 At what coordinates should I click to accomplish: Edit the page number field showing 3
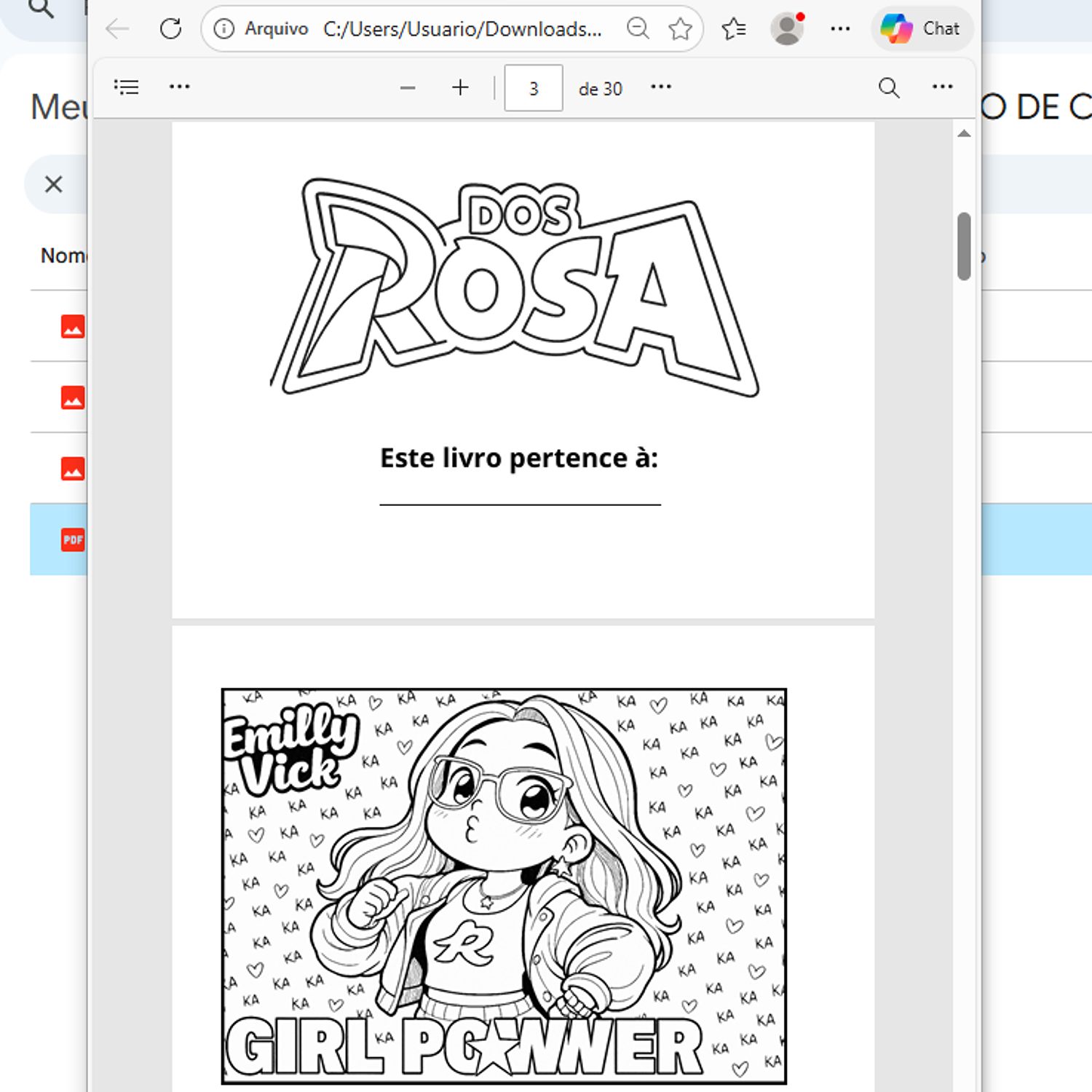[533, 87]
